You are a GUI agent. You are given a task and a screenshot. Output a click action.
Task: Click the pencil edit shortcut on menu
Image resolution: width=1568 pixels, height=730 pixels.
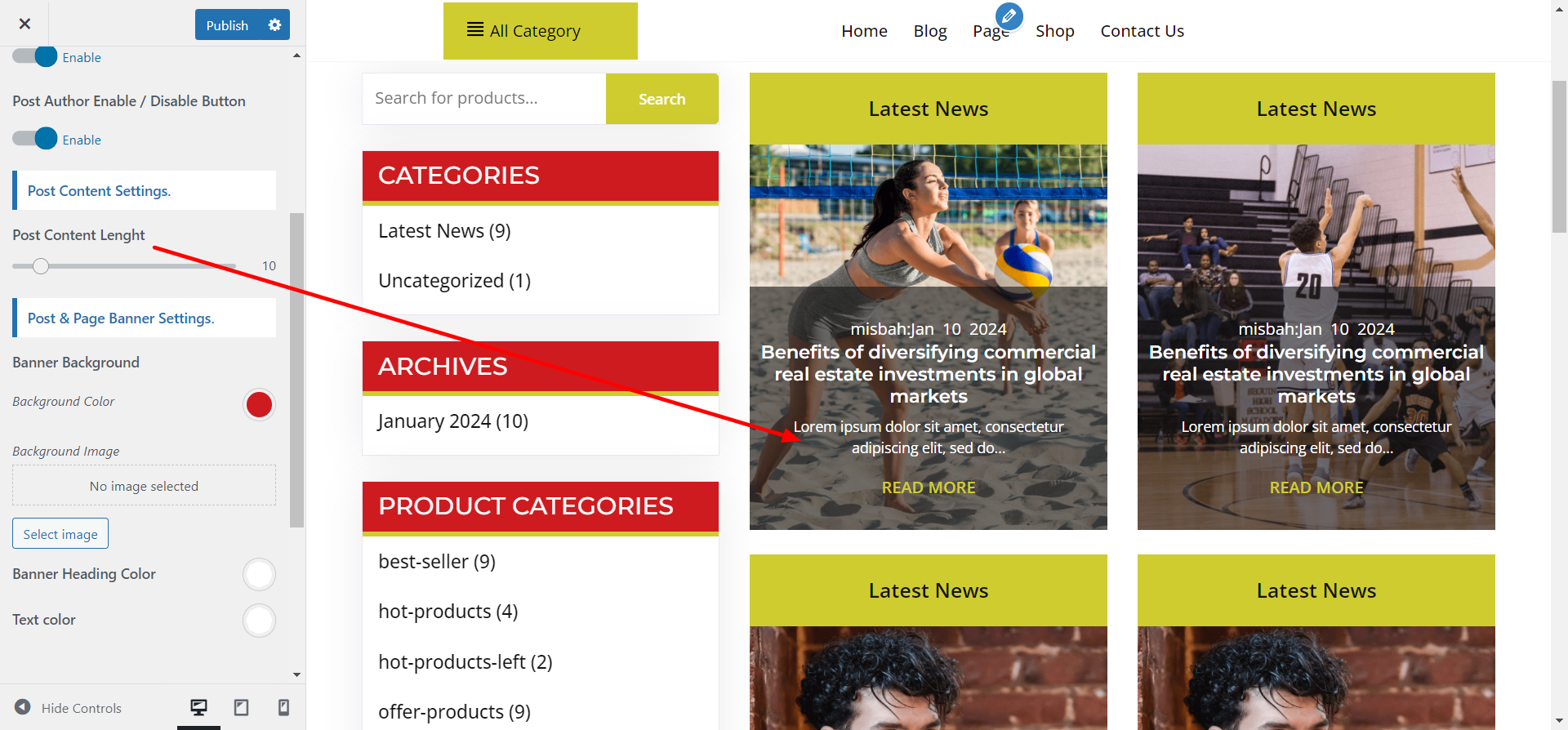tap(1009, 16)
